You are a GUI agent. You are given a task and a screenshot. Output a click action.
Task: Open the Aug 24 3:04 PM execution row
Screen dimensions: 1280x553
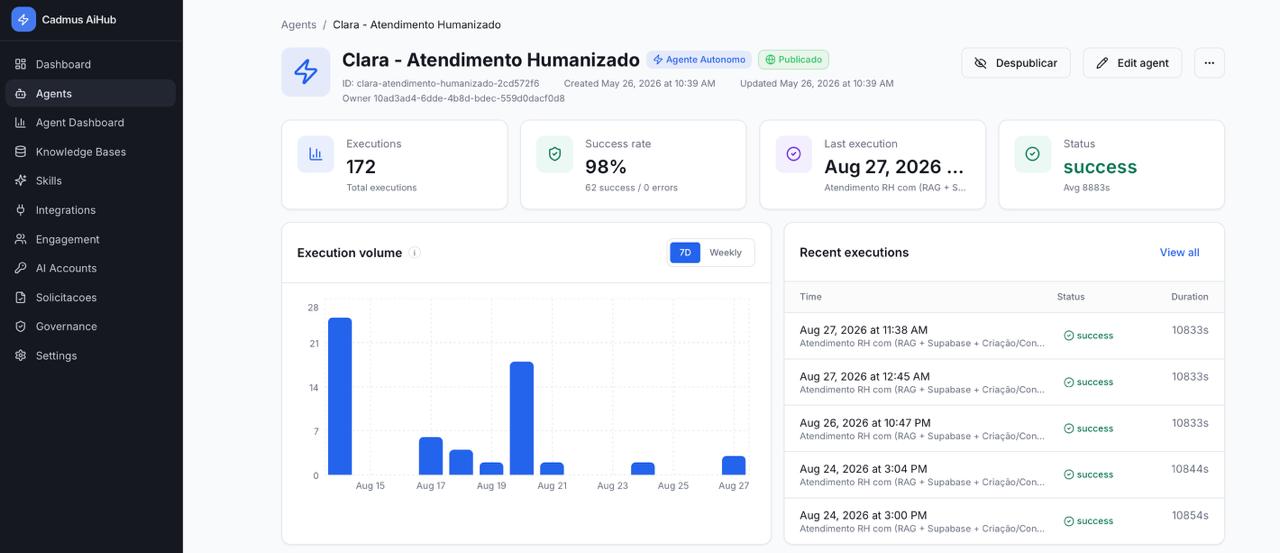tap(1004, 475)
